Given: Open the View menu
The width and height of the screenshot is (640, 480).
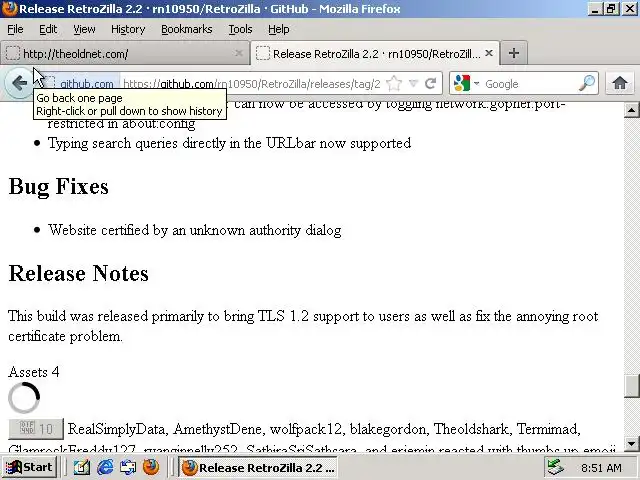Looking at the screenshot, I should pyautogui.click(x=84, y=29).
